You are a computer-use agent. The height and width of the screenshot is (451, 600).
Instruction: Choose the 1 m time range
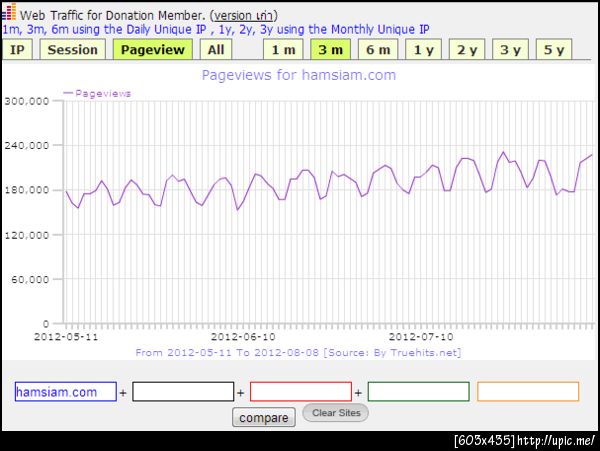coord(283,50)
